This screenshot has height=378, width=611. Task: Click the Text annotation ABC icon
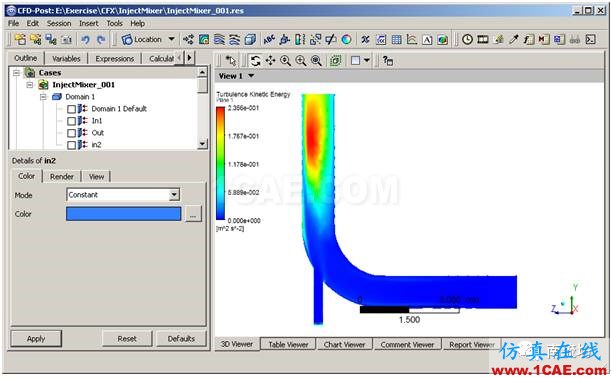pos(269,39)
